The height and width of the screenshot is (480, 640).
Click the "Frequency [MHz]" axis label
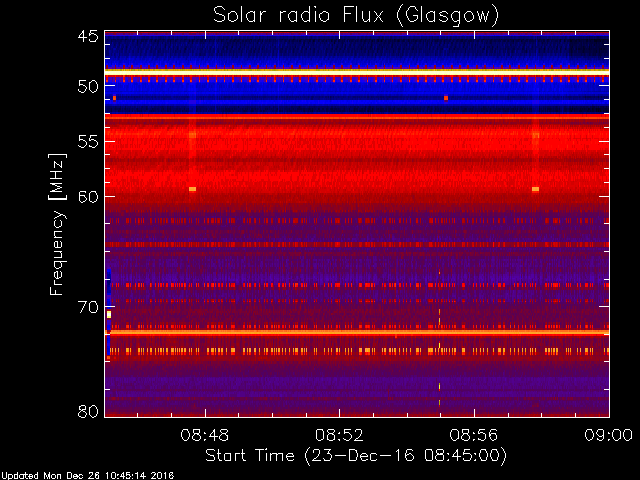point(58,224)
